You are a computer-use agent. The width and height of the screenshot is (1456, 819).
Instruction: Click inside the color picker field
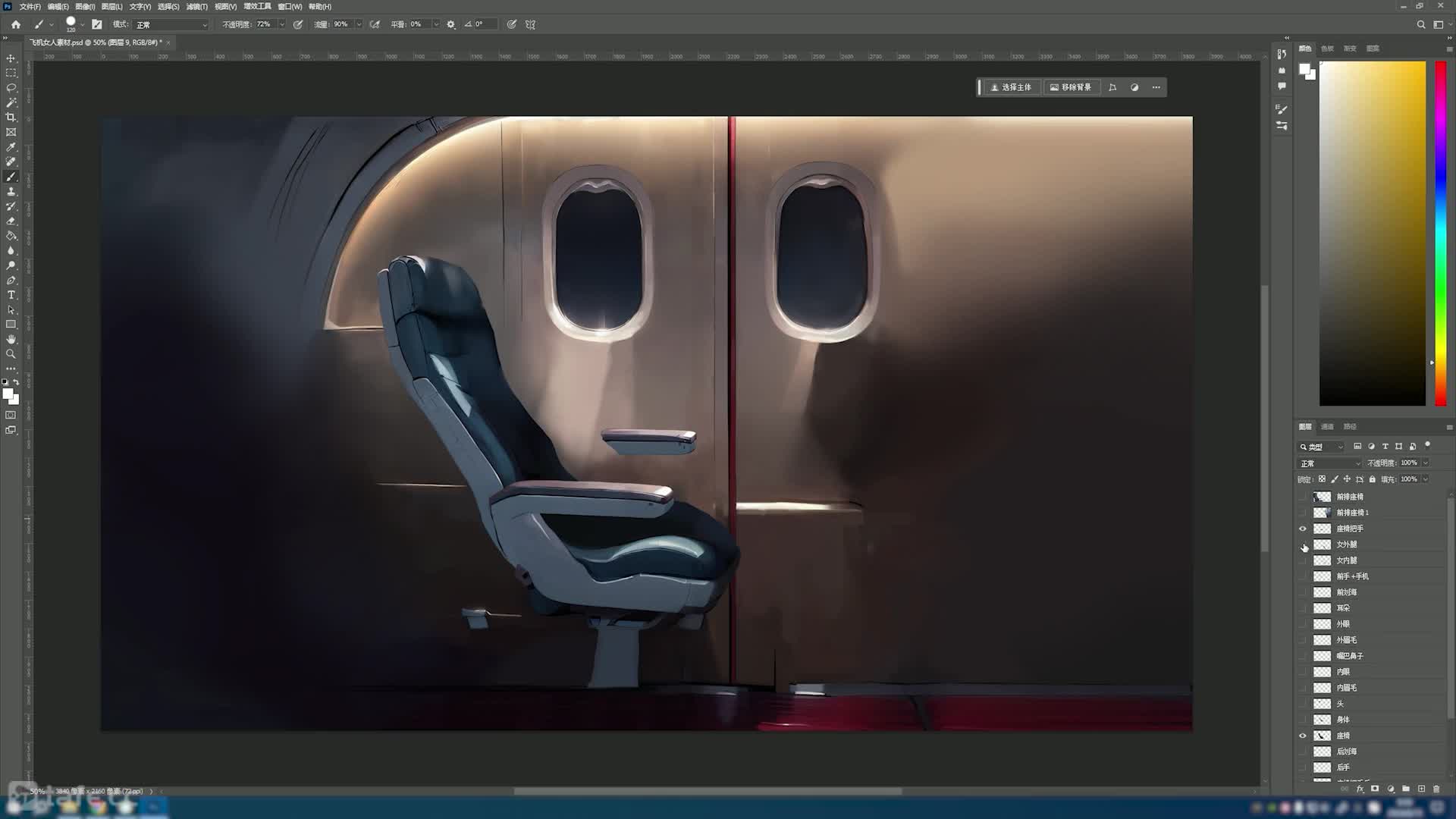(1373, 234)
